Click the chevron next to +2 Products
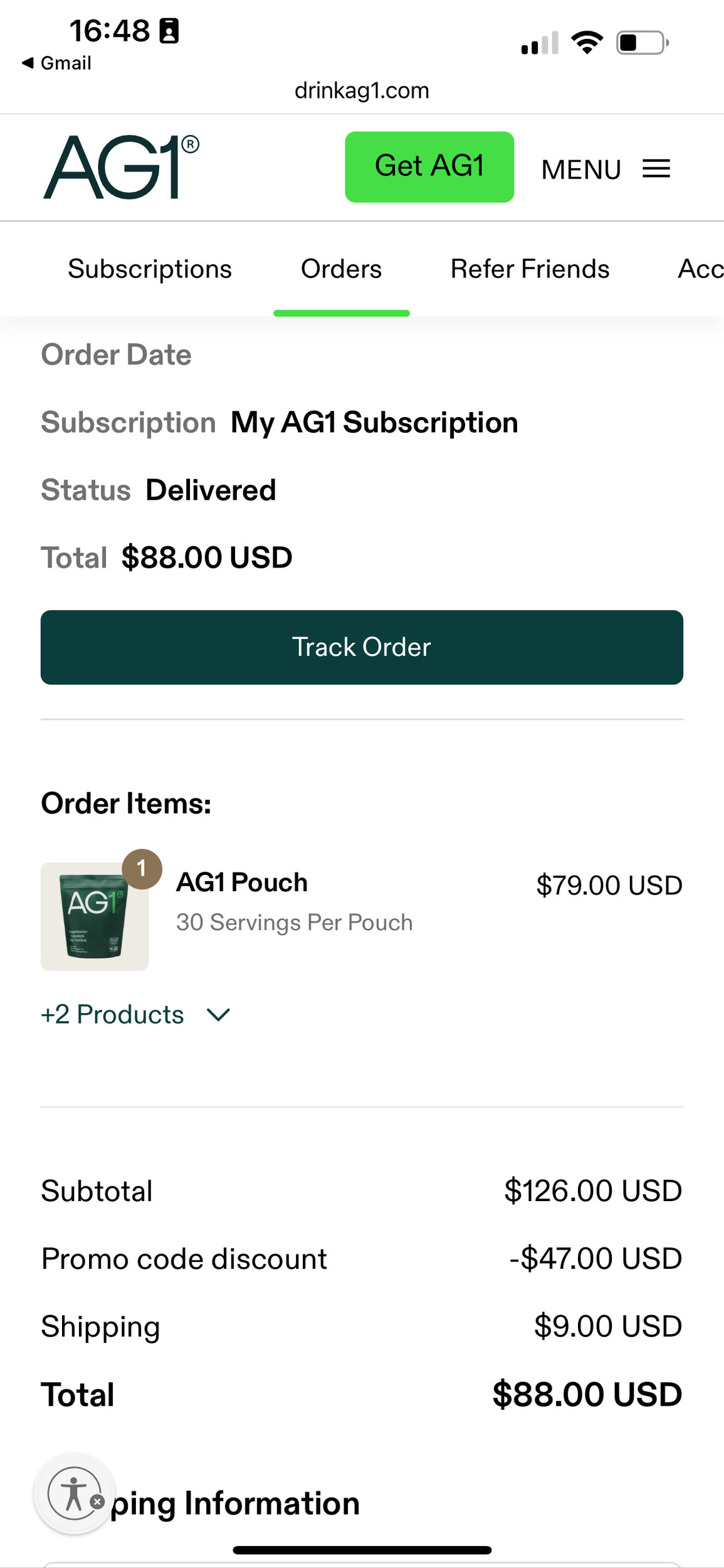Viewport: 724px width, 1568px height. pos(218,1014)
